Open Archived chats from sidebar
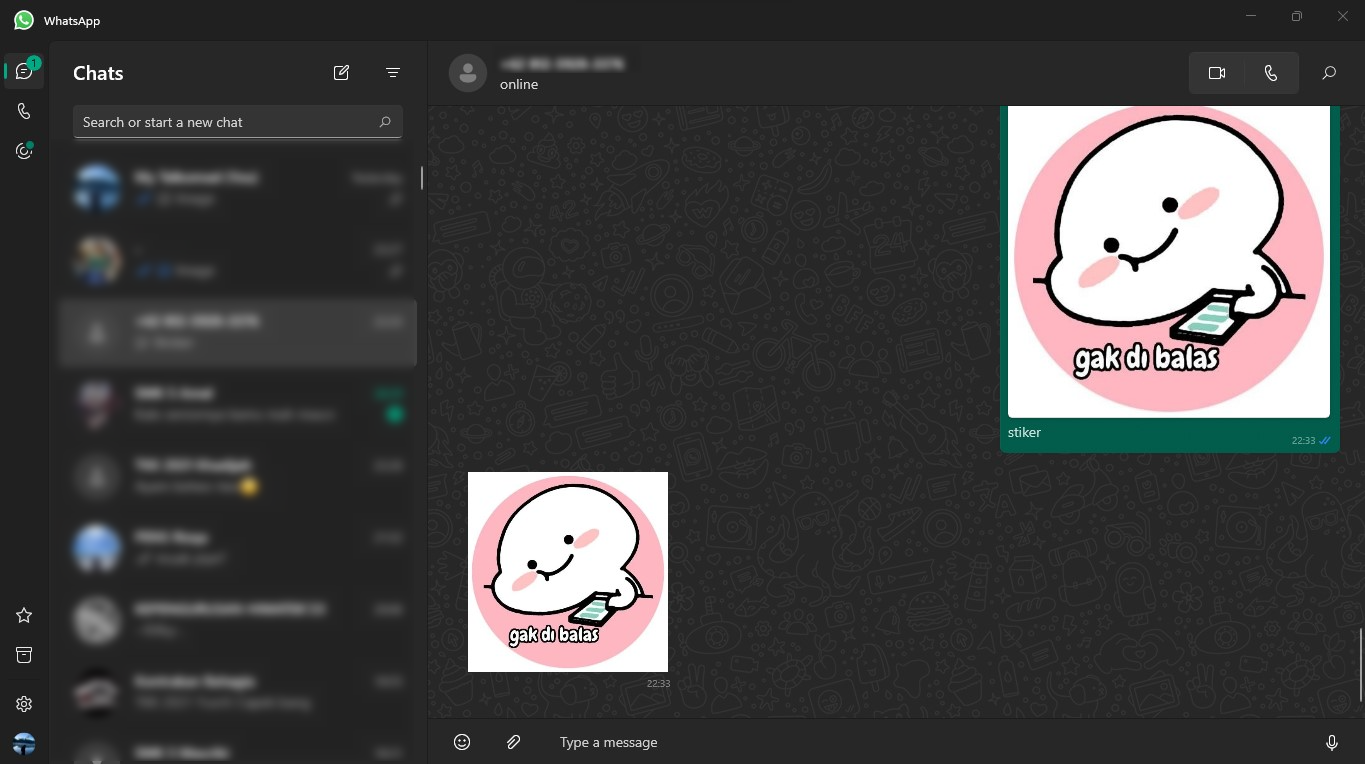 24,655
